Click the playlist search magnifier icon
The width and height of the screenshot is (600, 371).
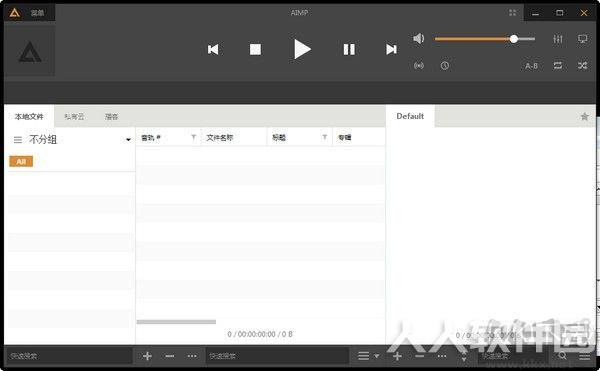click(562, 356)
